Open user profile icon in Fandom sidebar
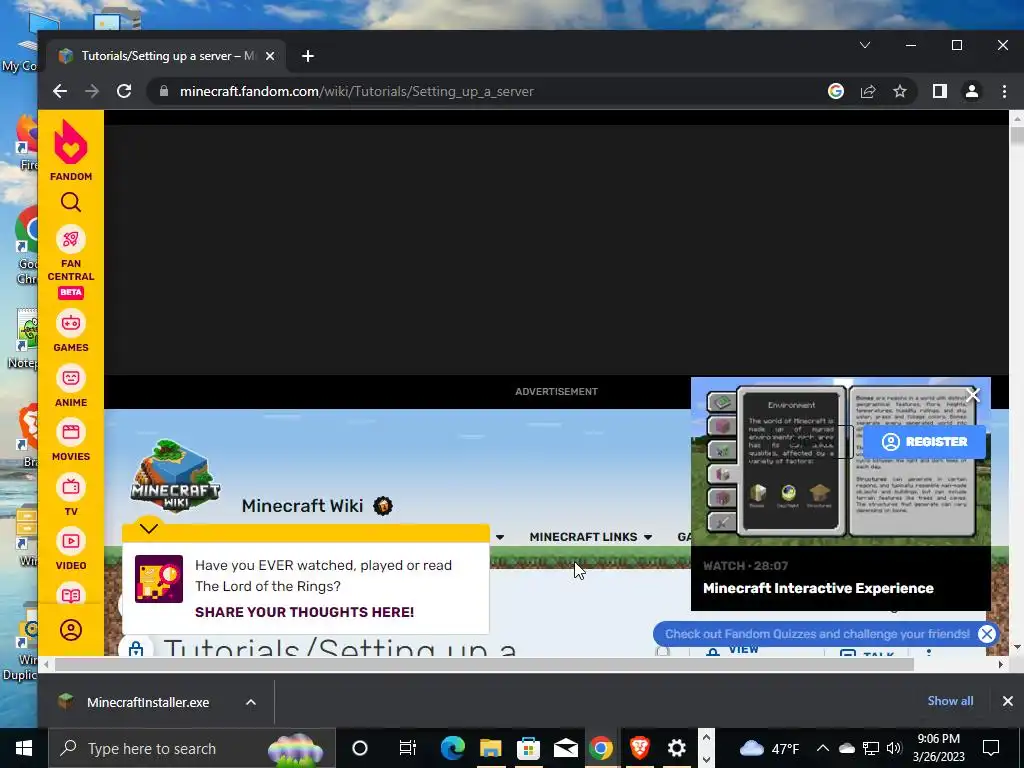1024x768 pixels. tap(71, 630)
